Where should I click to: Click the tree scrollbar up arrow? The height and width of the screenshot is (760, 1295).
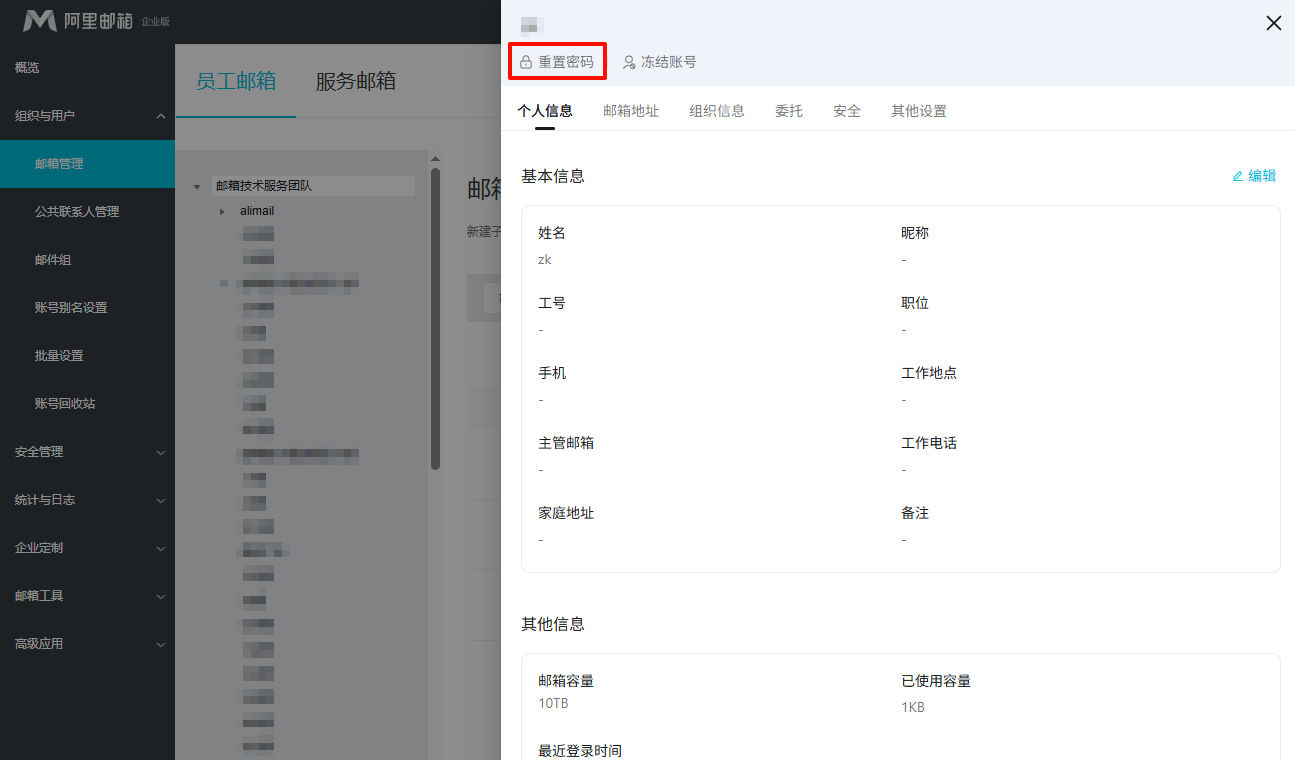(435, 158)
